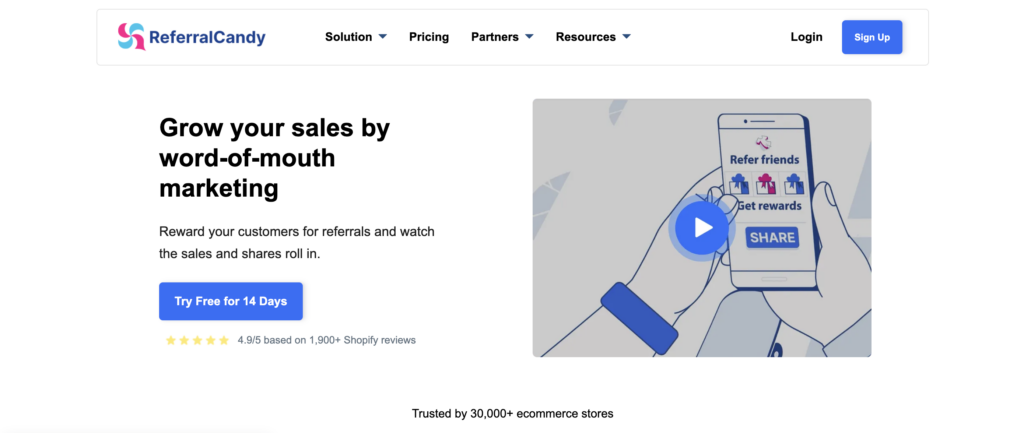Click the small logo on phone screen
This screenshot has width=1024, height=433.
(x=763, y=141)
